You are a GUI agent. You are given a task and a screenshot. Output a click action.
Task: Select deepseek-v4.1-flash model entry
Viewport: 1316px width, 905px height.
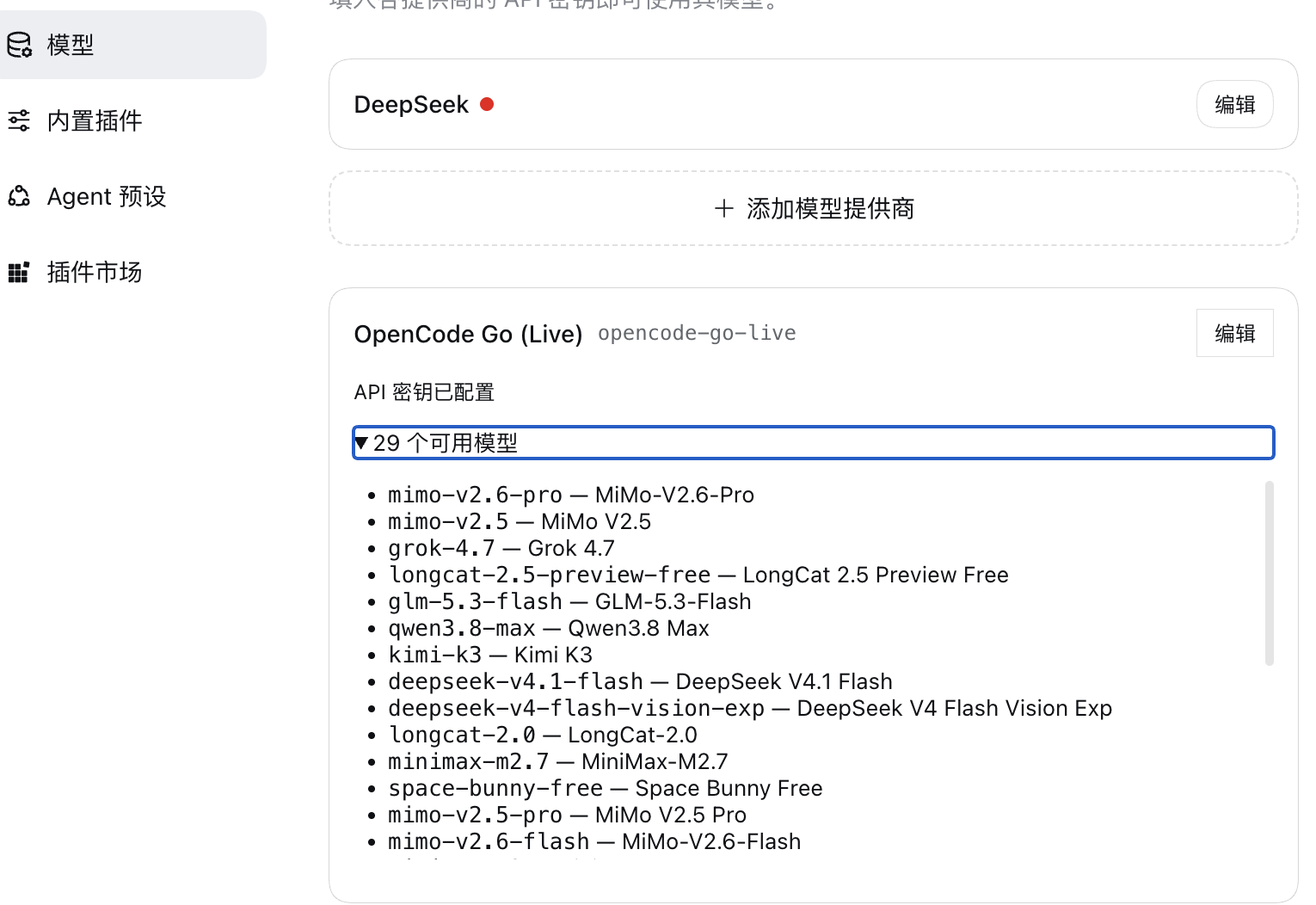coord(640,681)
